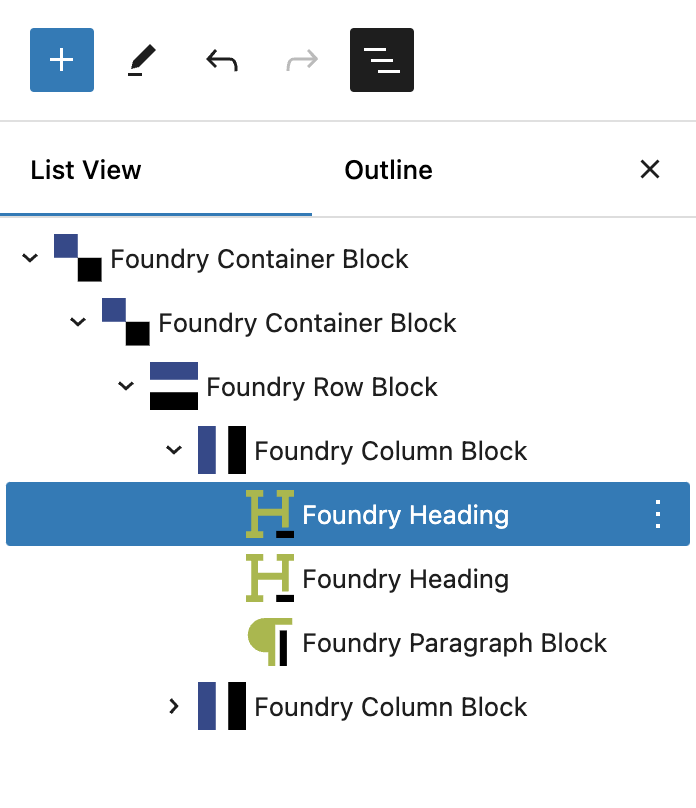Switch to the Outline tab
The height and width of the screenshot is (808, 696).
click(x=388, y=170)
